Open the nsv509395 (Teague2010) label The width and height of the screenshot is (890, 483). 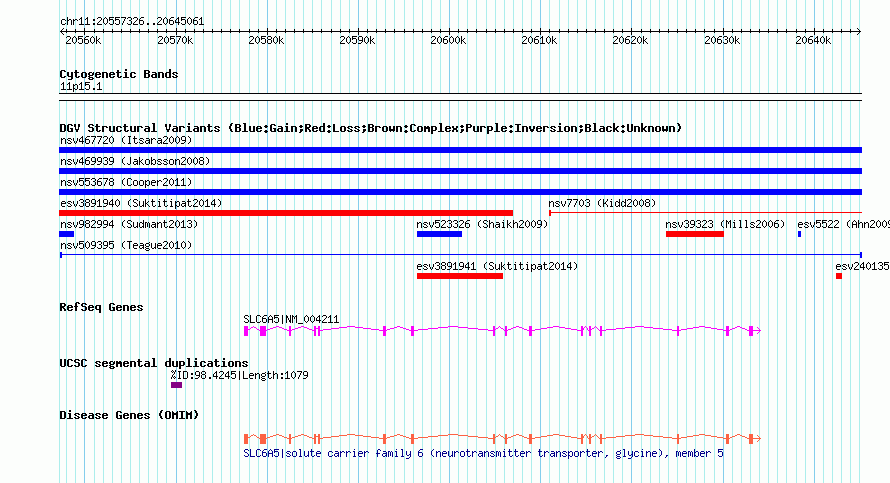coord(126,245)
